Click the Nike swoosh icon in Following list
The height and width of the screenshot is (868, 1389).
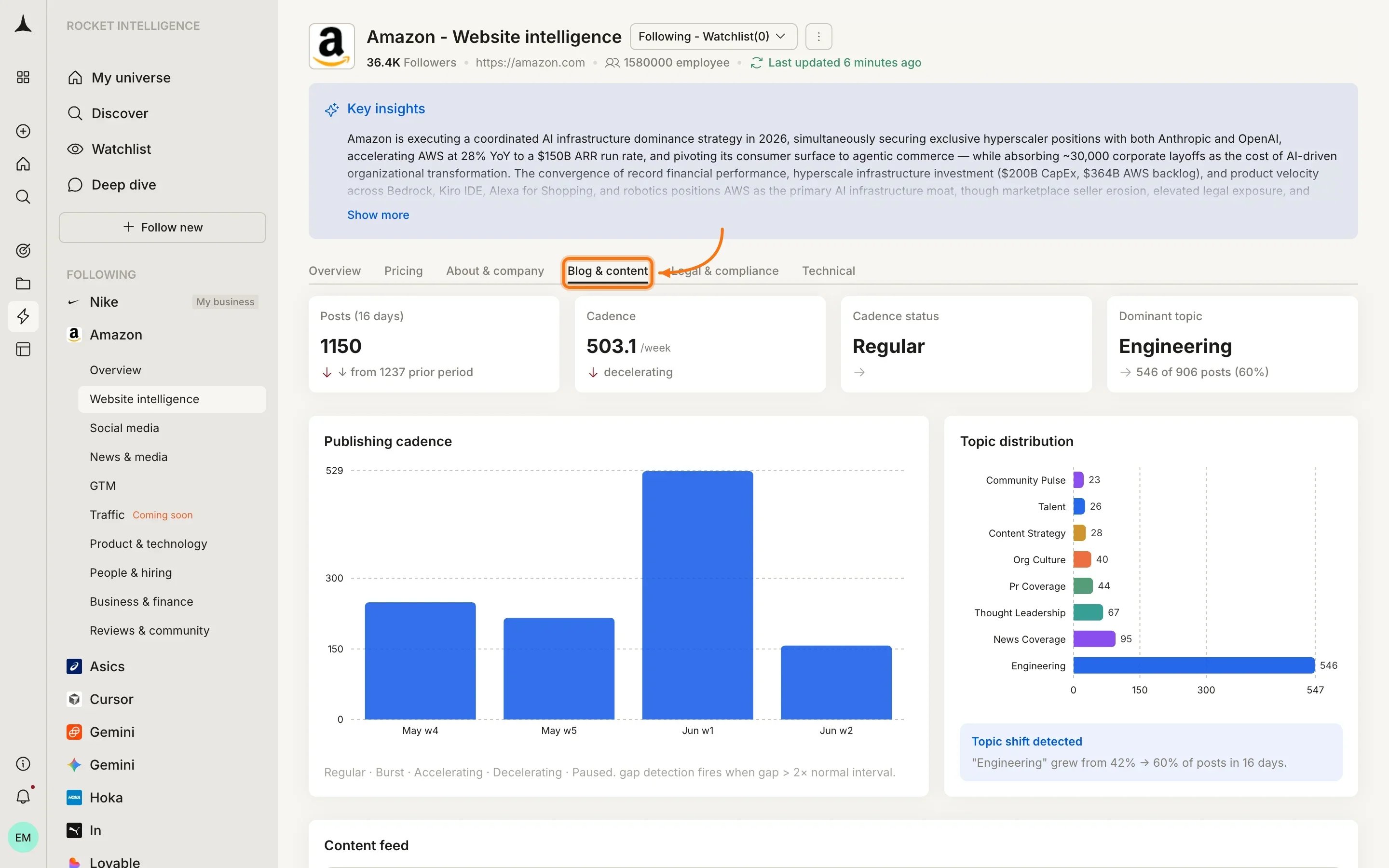(x=74, y=302)
